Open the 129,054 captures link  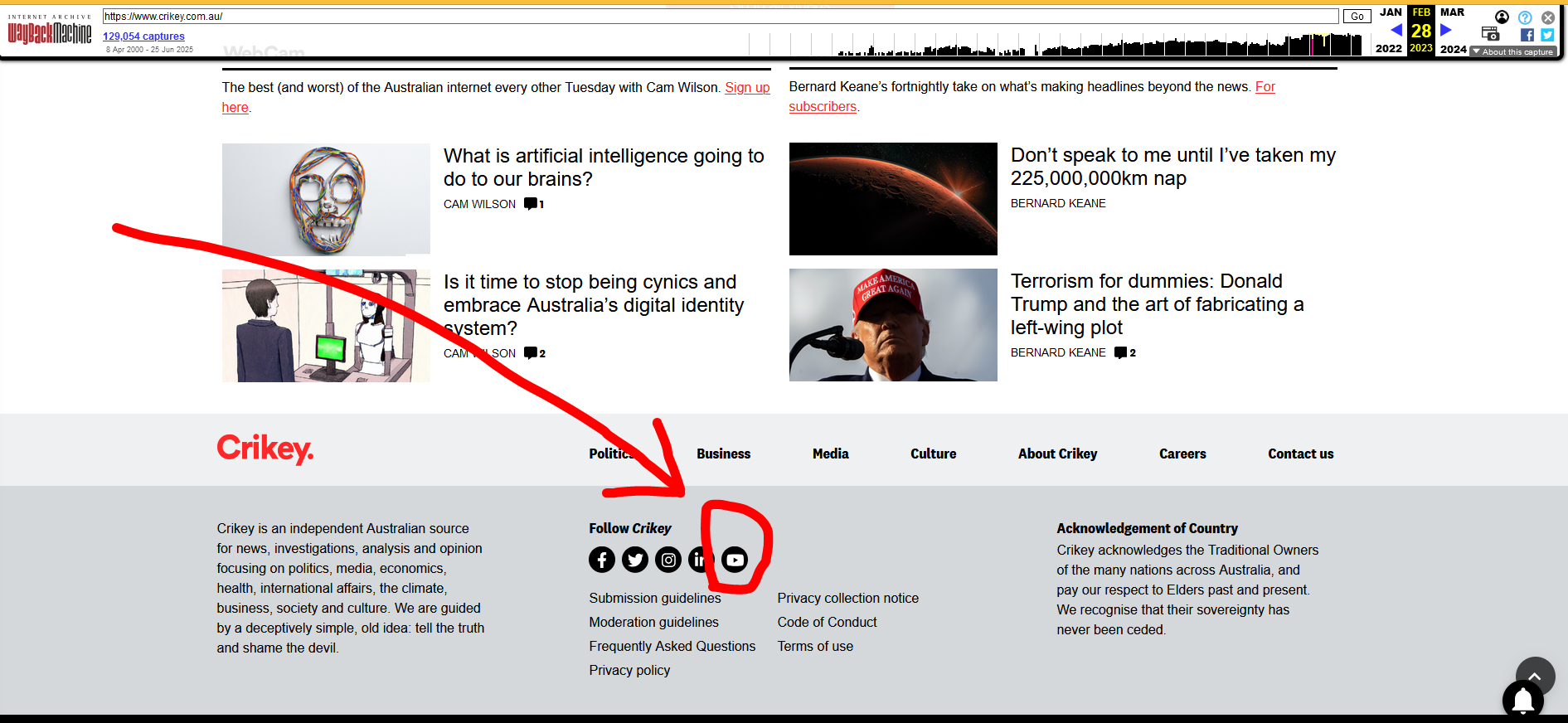(143, 36)
